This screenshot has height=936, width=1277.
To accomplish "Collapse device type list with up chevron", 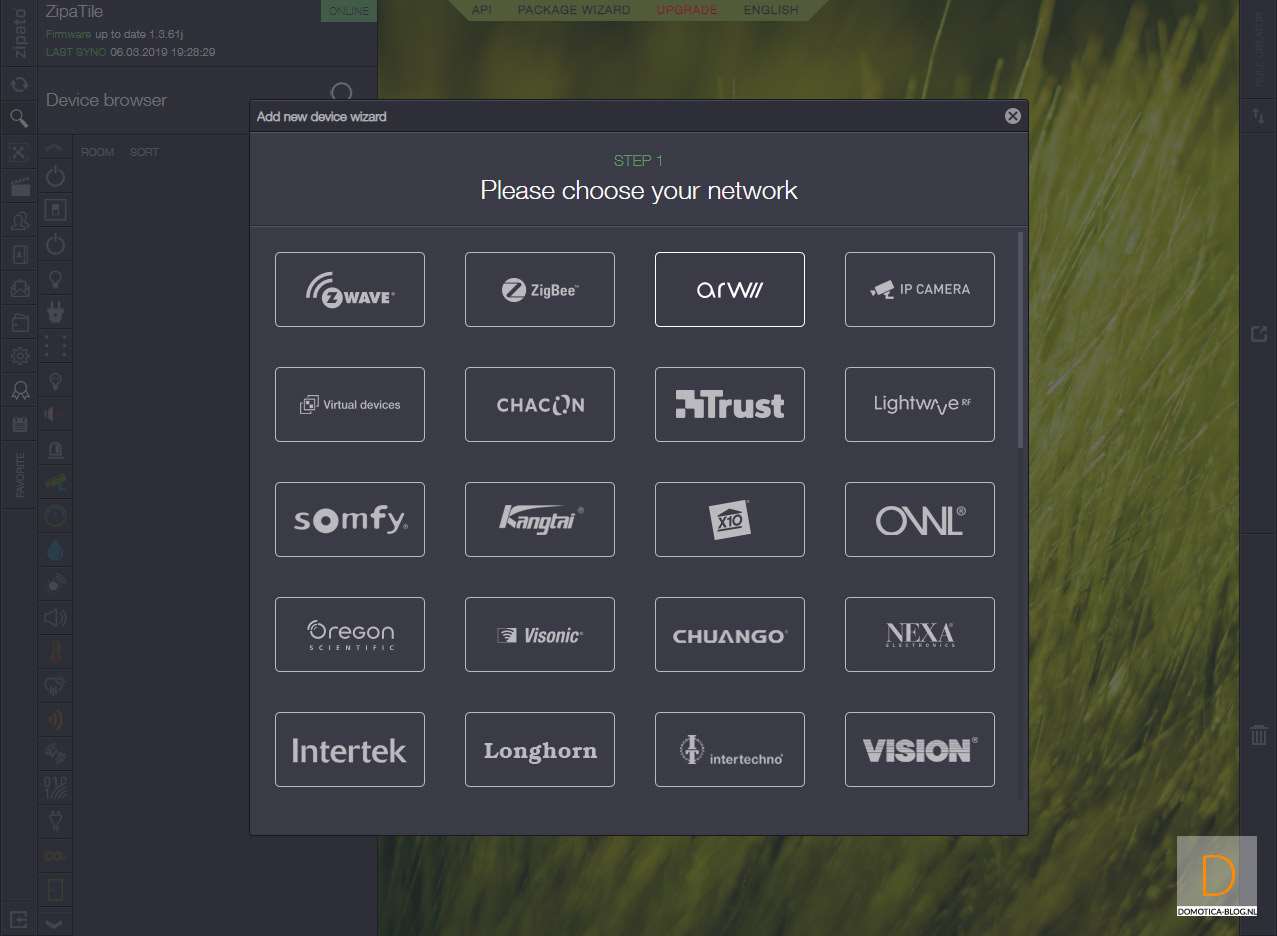I will pyautogui.click(x=55, y=150).
